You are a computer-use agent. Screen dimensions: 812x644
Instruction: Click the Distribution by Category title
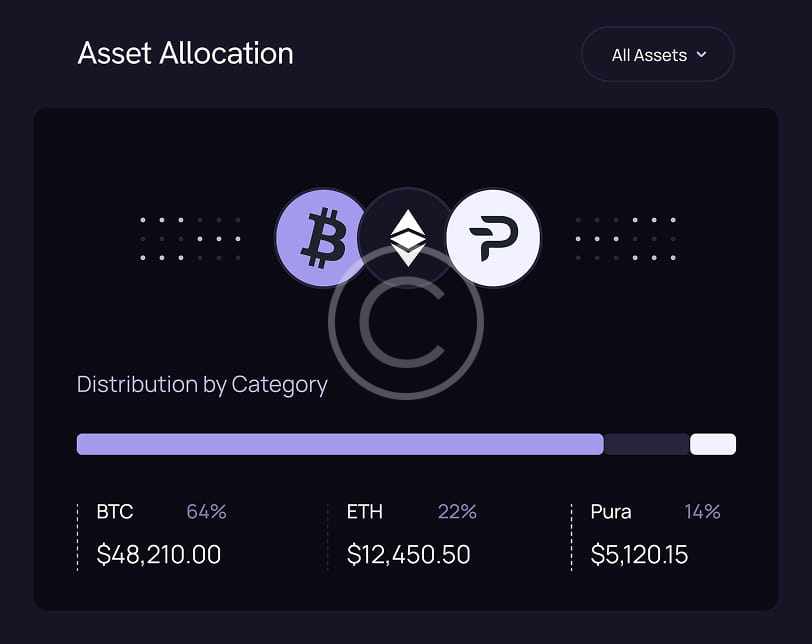pos(202,384)
